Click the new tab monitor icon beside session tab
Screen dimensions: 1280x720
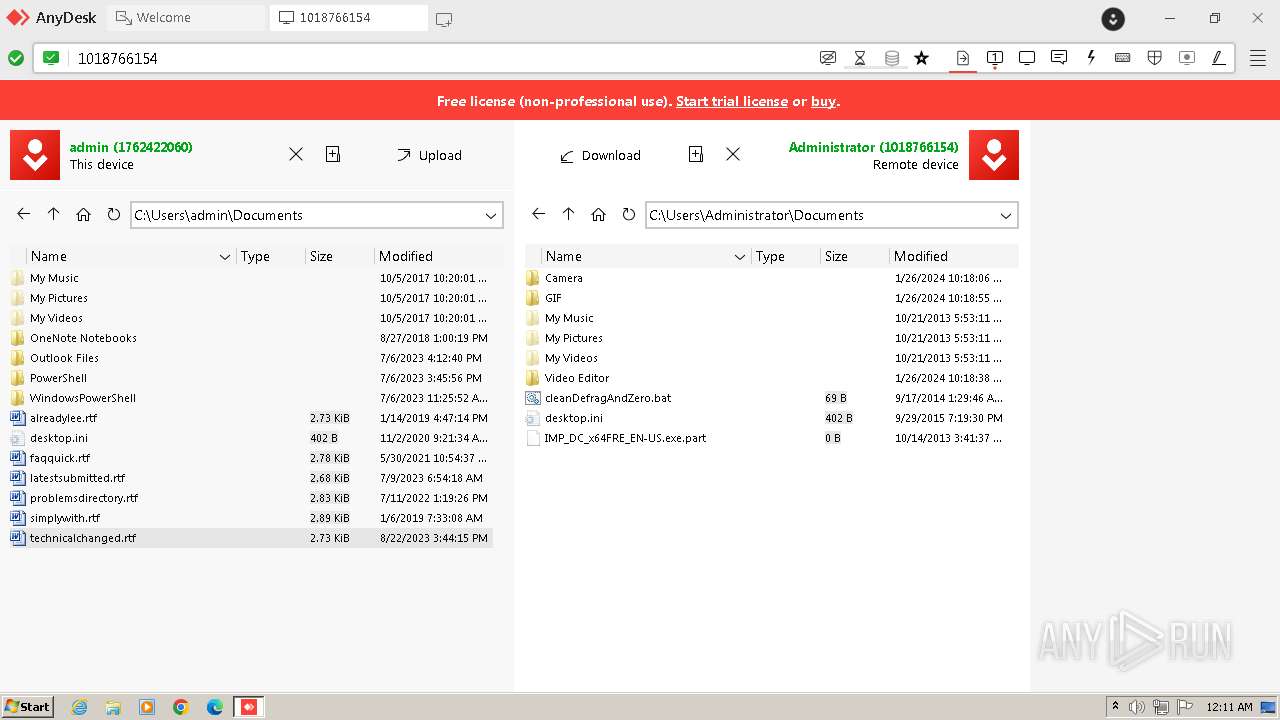coord(444,18)
